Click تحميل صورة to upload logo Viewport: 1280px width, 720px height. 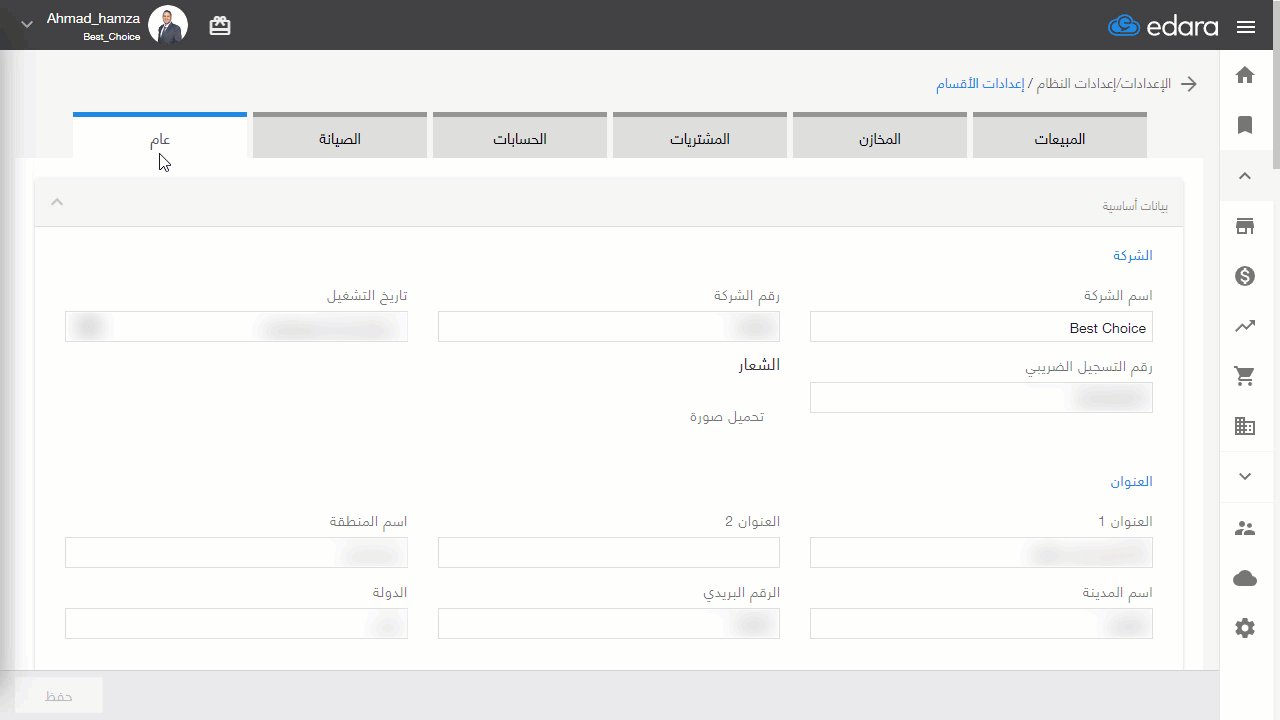(727, 416)
